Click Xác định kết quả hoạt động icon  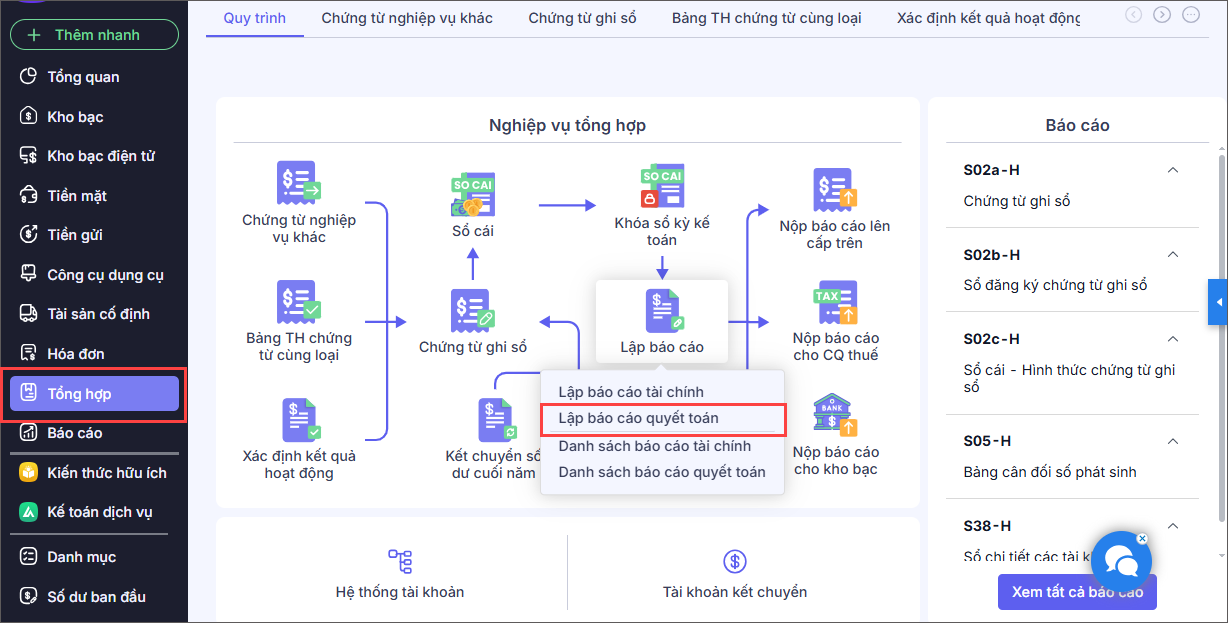[x=299, y=420]
